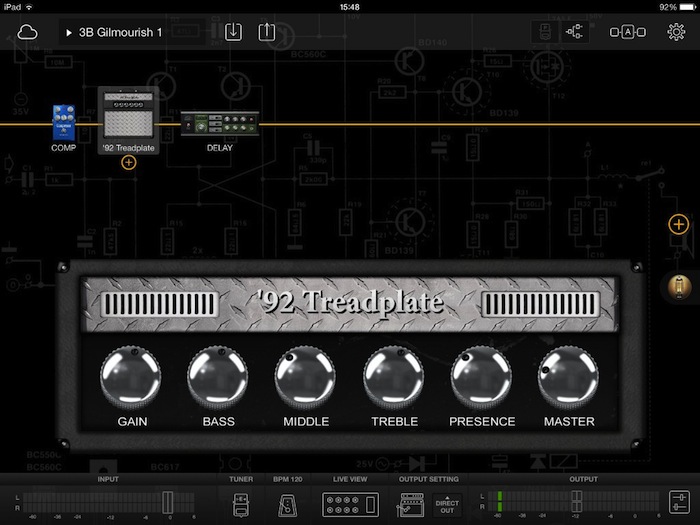Viewport: 700px width, 525px height.
Task: Click the GAIN knob
Action: coord(131,379)
